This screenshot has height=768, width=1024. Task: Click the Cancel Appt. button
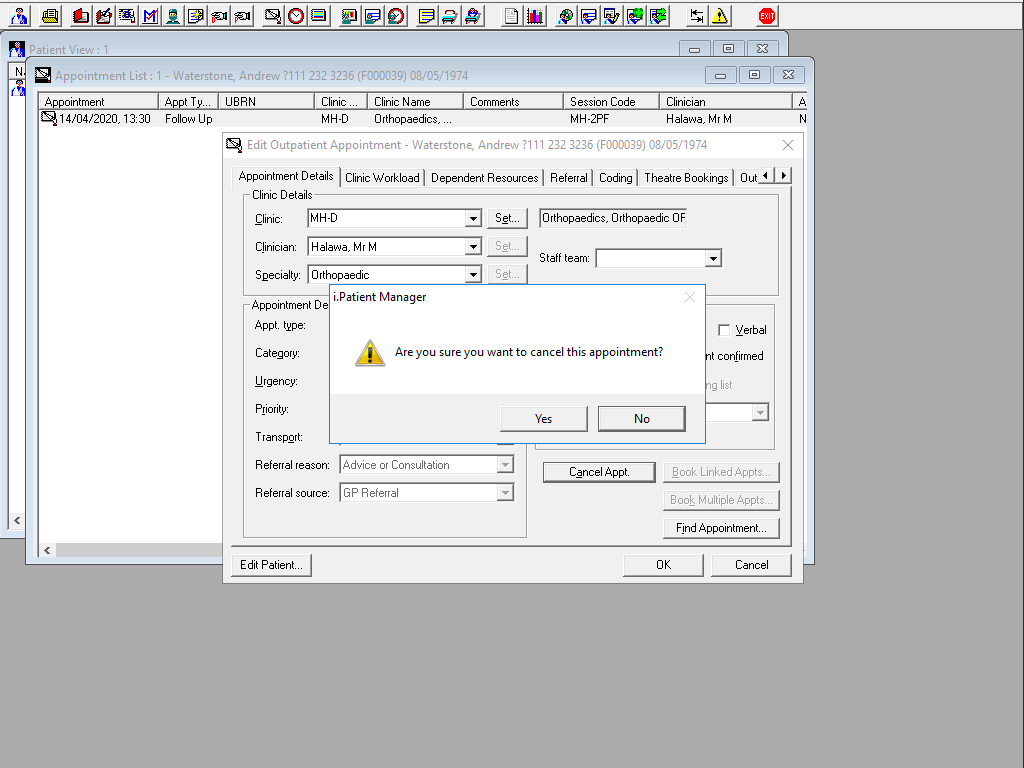599,472
